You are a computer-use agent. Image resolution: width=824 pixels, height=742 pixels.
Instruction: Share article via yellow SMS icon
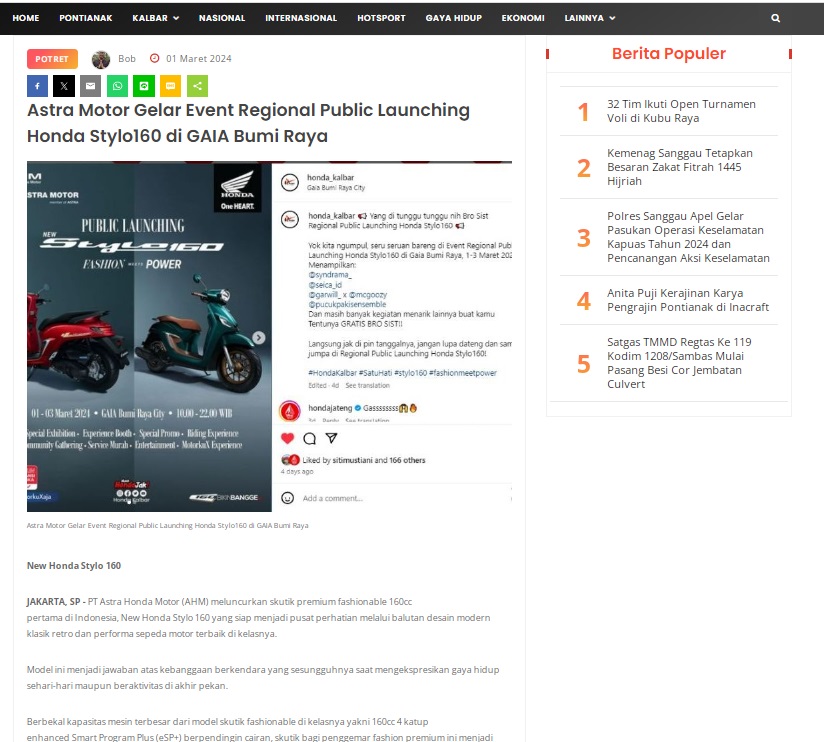click(170, 86)
